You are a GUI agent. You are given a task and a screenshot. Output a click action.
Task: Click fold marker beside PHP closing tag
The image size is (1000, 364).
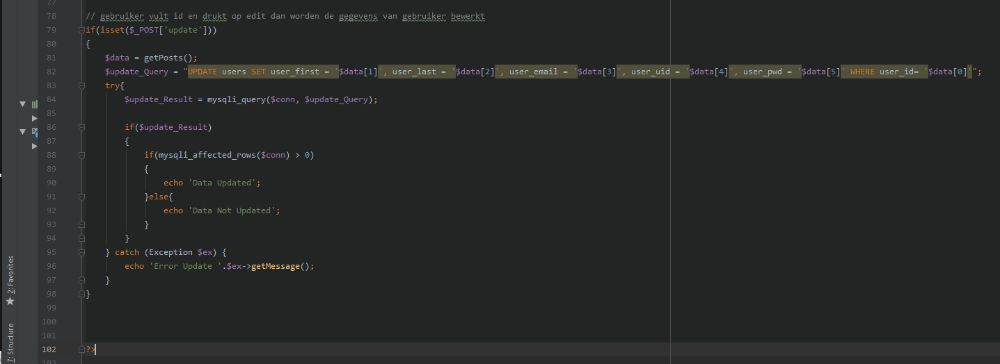point(81,349)
